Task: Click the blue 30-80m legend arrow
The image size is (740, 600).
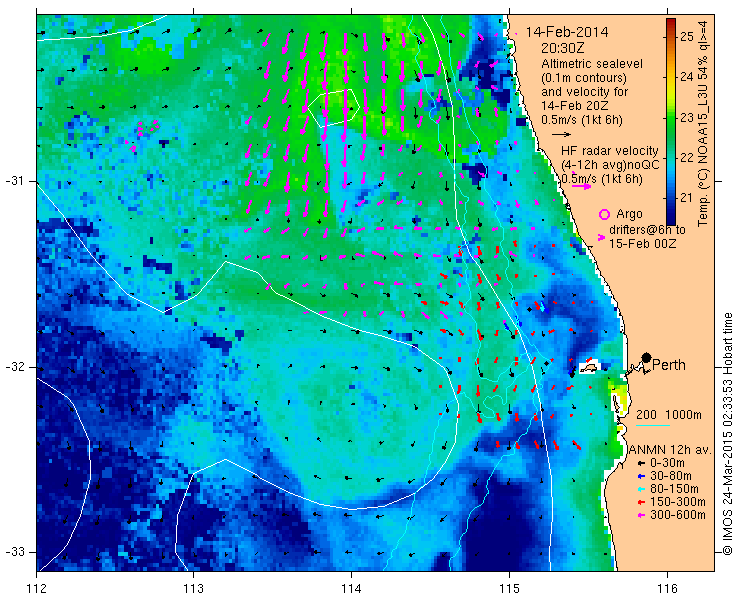Action: pyautogui.click(x=641, y=476)
